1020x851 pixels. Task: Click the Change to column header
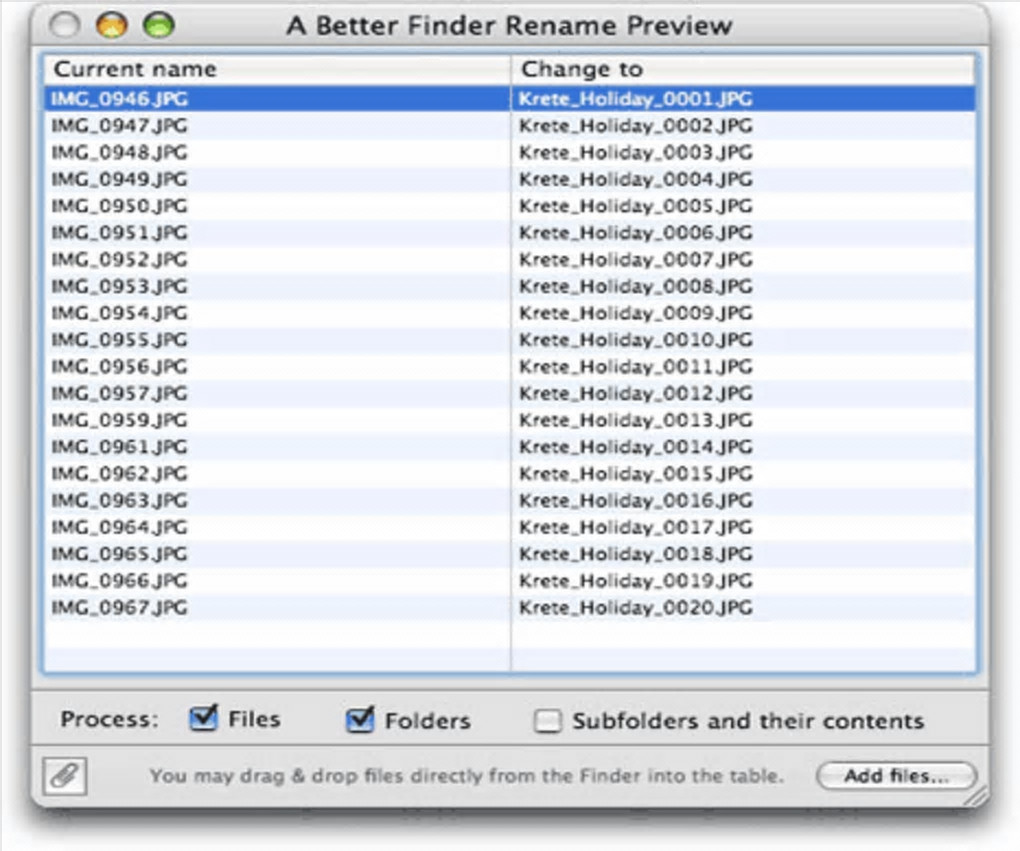[743, 69]
